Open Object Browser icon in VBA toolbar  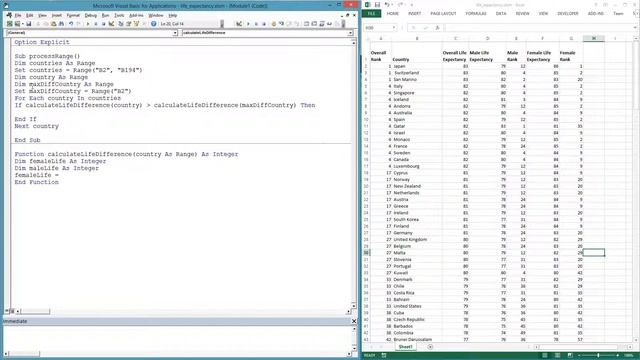[136, 24]
